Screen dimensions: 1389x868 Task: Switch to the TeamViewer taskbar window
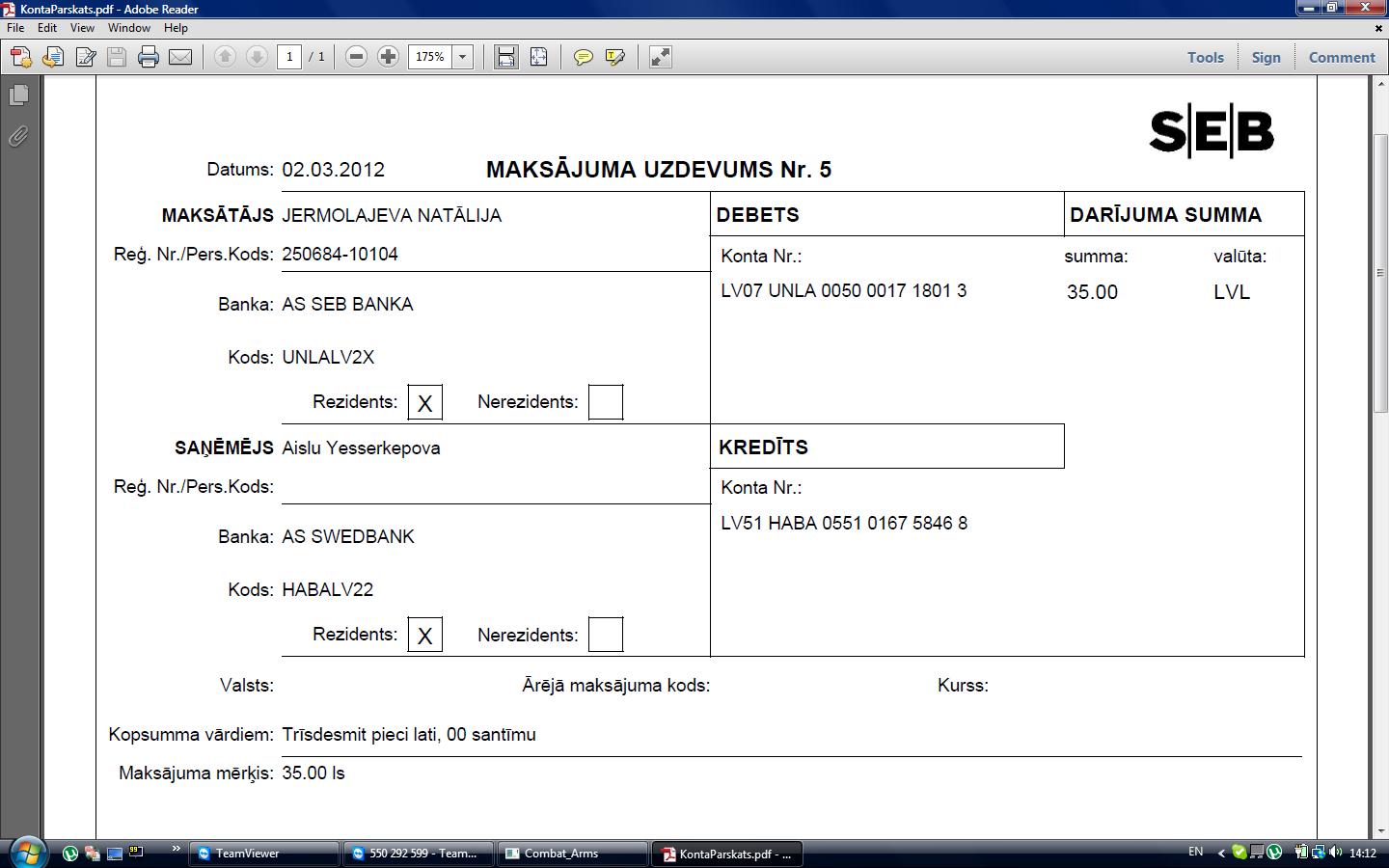click(x=263, y=854)
